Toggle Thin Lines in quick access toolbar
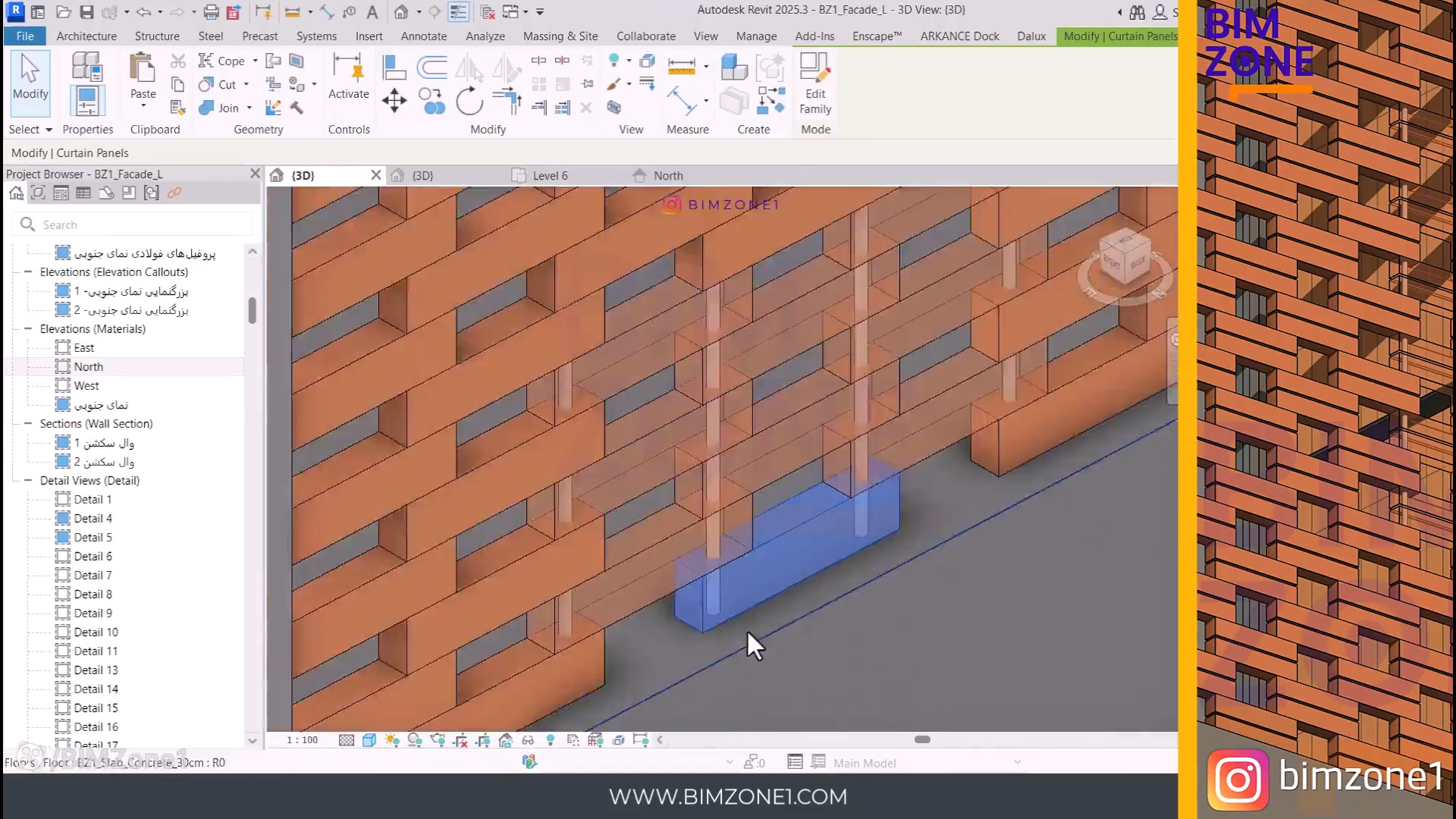 pyautogui.click(x=458, y=11)
